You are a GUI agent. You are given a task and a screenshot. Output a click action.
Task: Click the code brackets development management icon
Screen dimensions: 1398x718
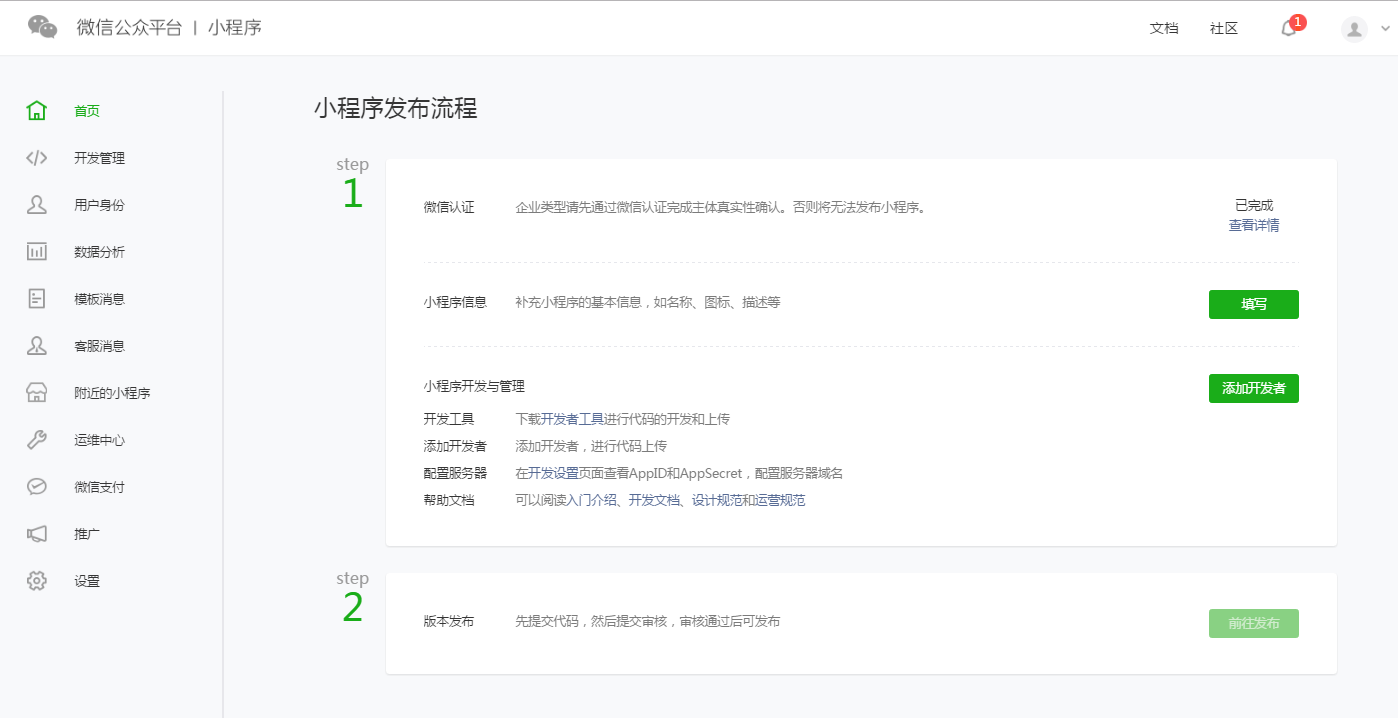click(37, 158)
